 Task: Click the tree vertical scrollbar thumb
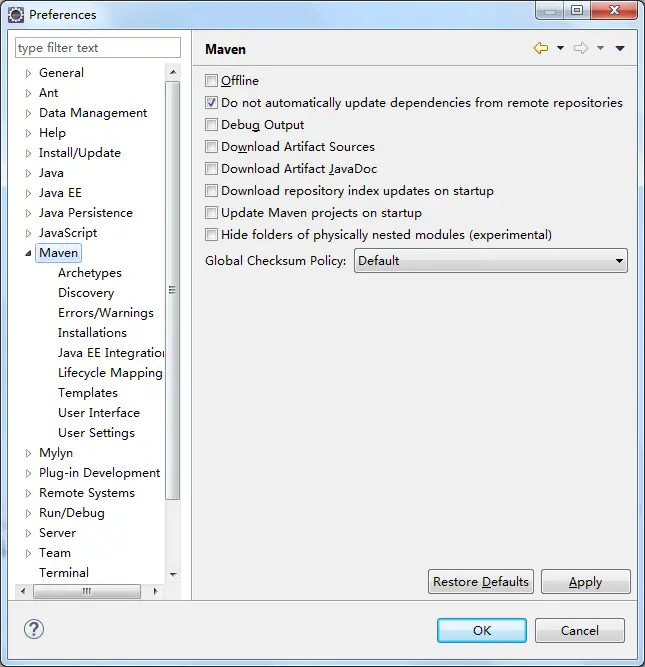click(x=172, y=291)
